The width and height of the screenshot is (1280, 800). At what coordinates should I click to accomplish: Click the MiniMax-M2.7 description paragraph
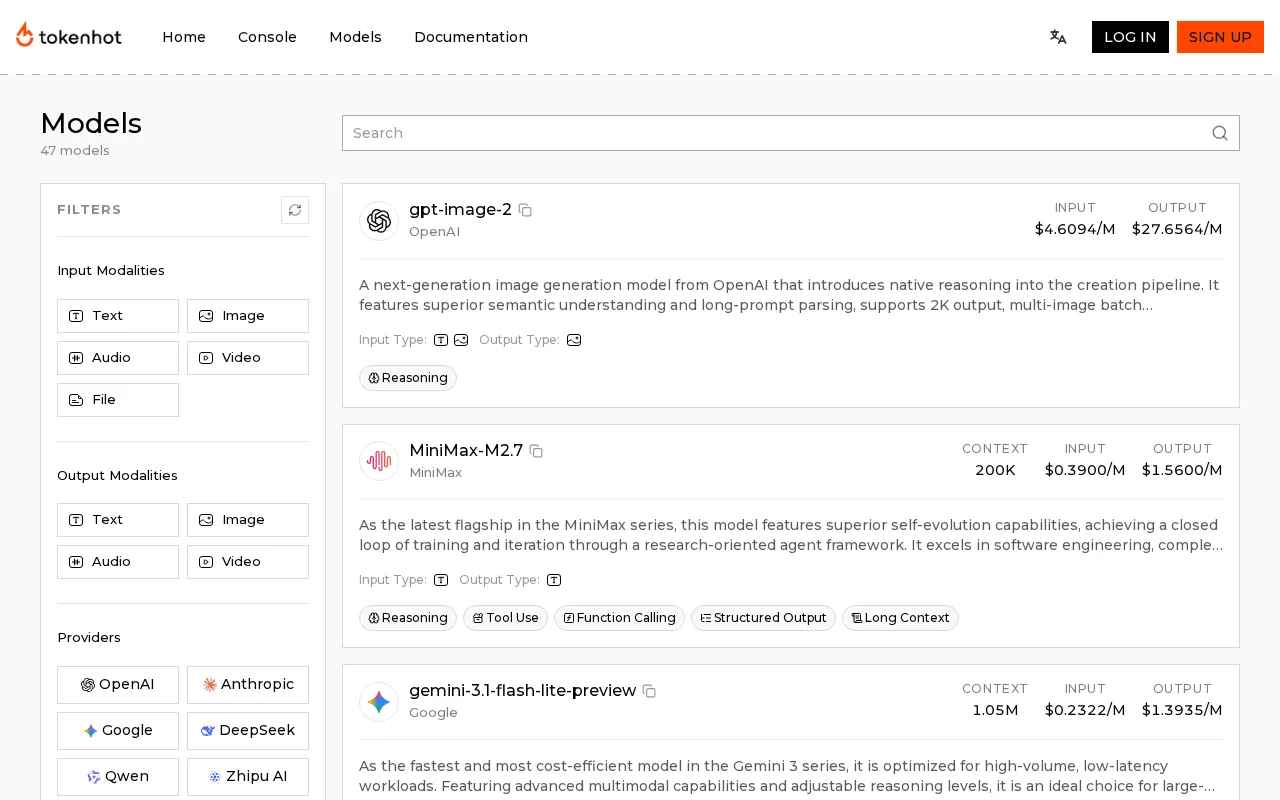click(x=790, y=535)
